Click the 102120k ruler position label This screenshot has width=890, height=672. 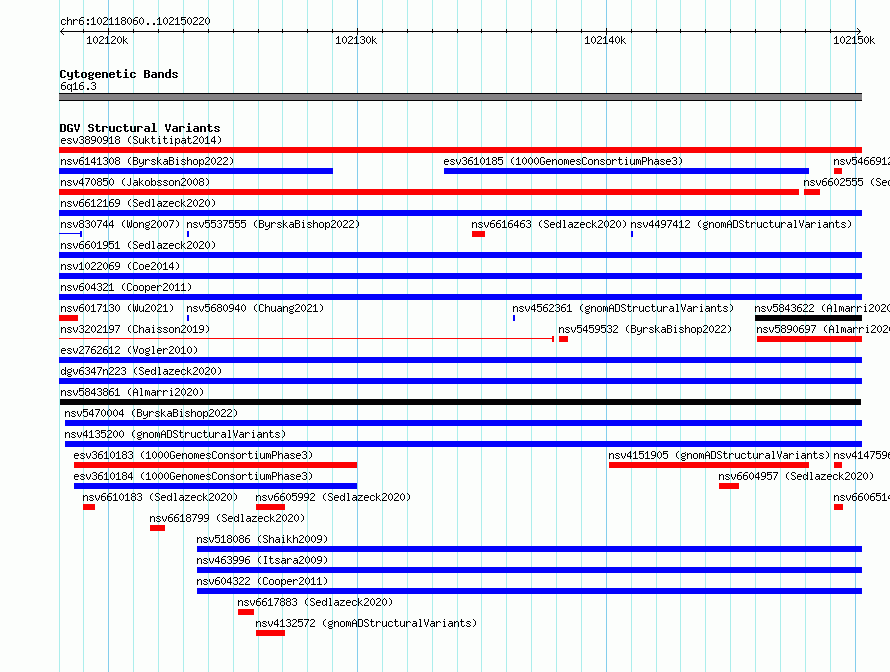107,40
